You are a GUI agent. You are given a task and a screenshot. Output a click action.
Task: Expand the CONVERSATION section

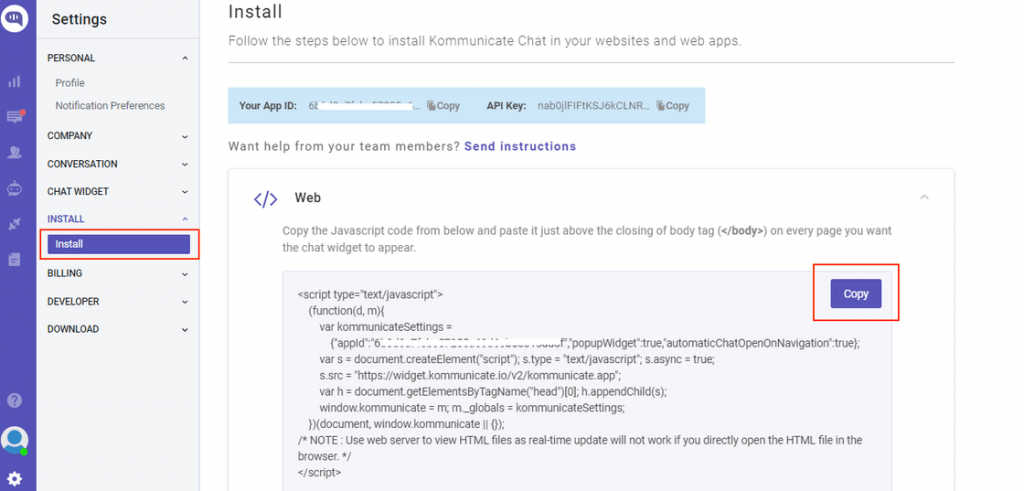click(185, 165)
